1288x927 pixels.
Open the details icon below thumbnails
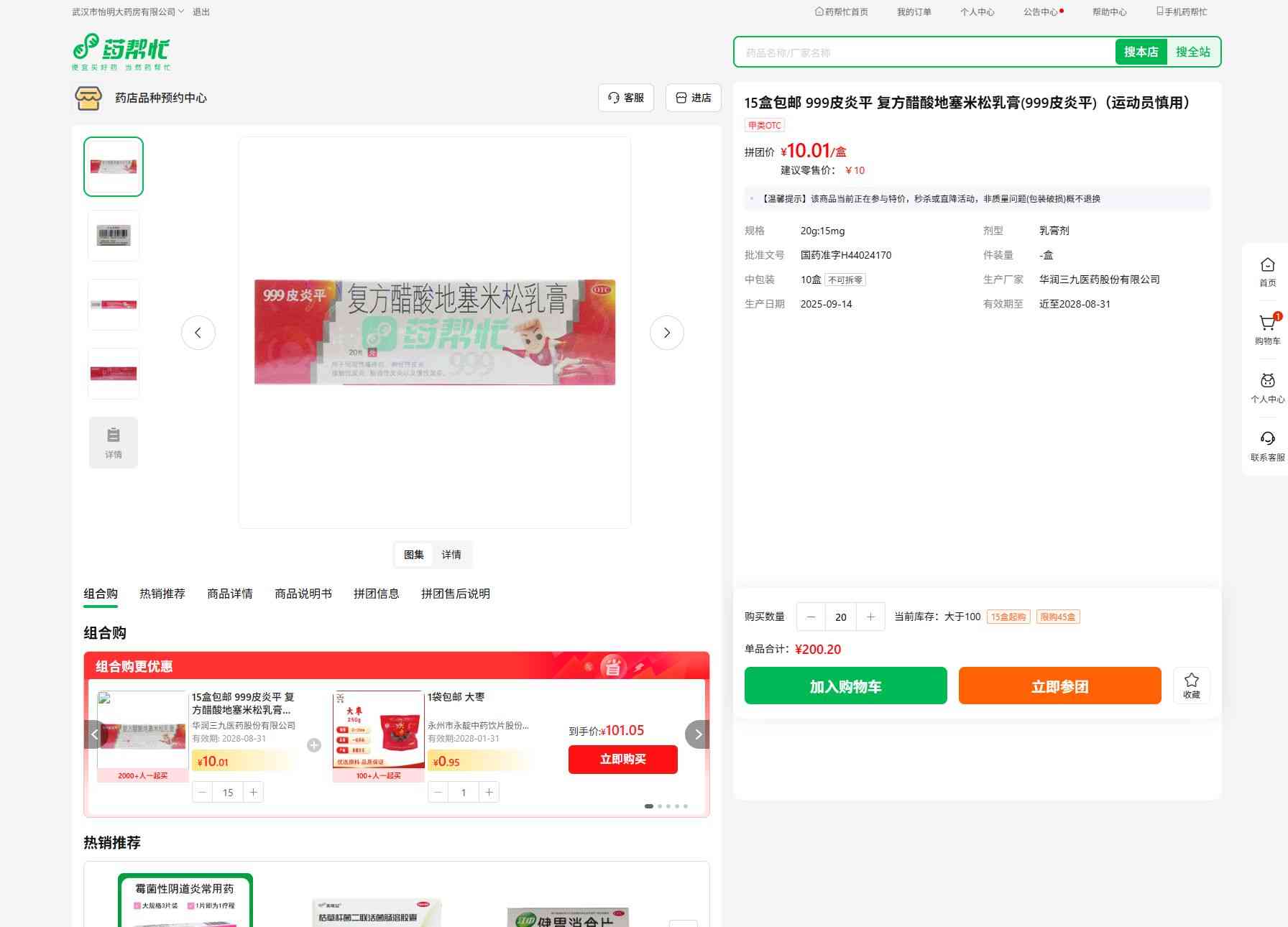tap(114, 443)
